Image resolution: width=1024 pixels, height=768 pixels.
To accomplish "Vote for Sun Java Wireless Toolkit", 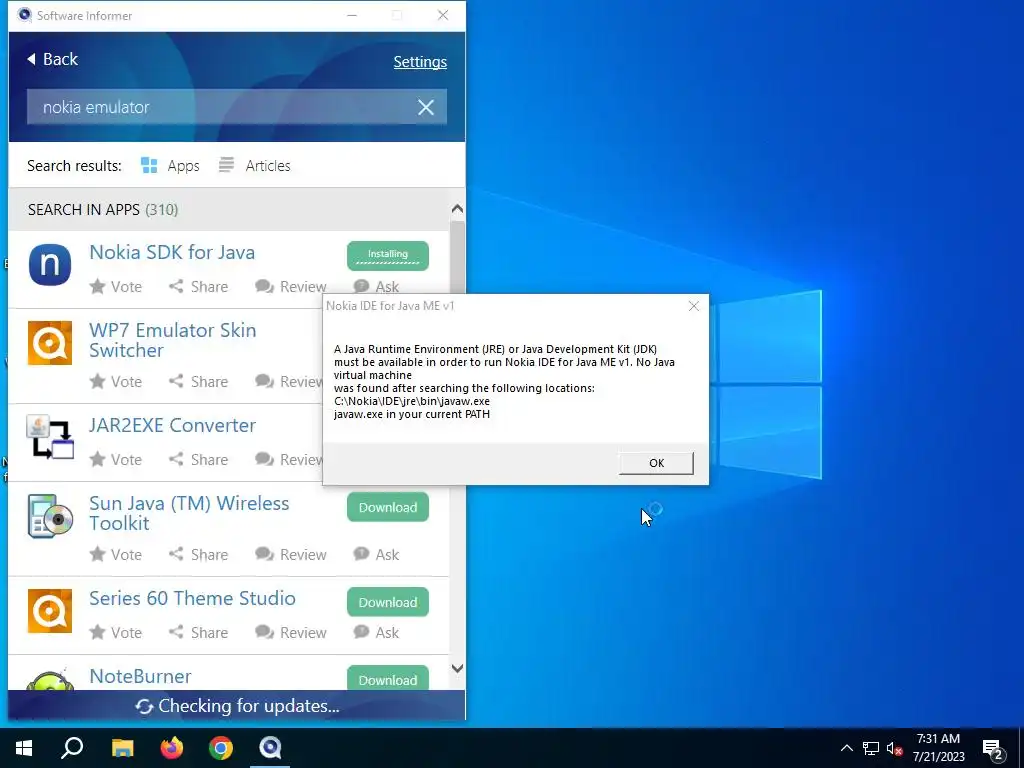I will [x=116, y=554].
